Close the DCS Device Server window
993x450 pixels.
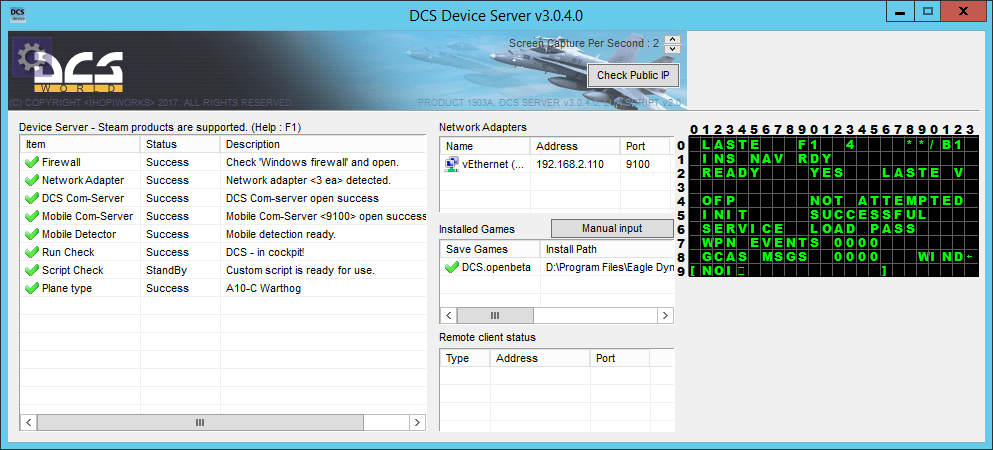[x=963, y=11]
